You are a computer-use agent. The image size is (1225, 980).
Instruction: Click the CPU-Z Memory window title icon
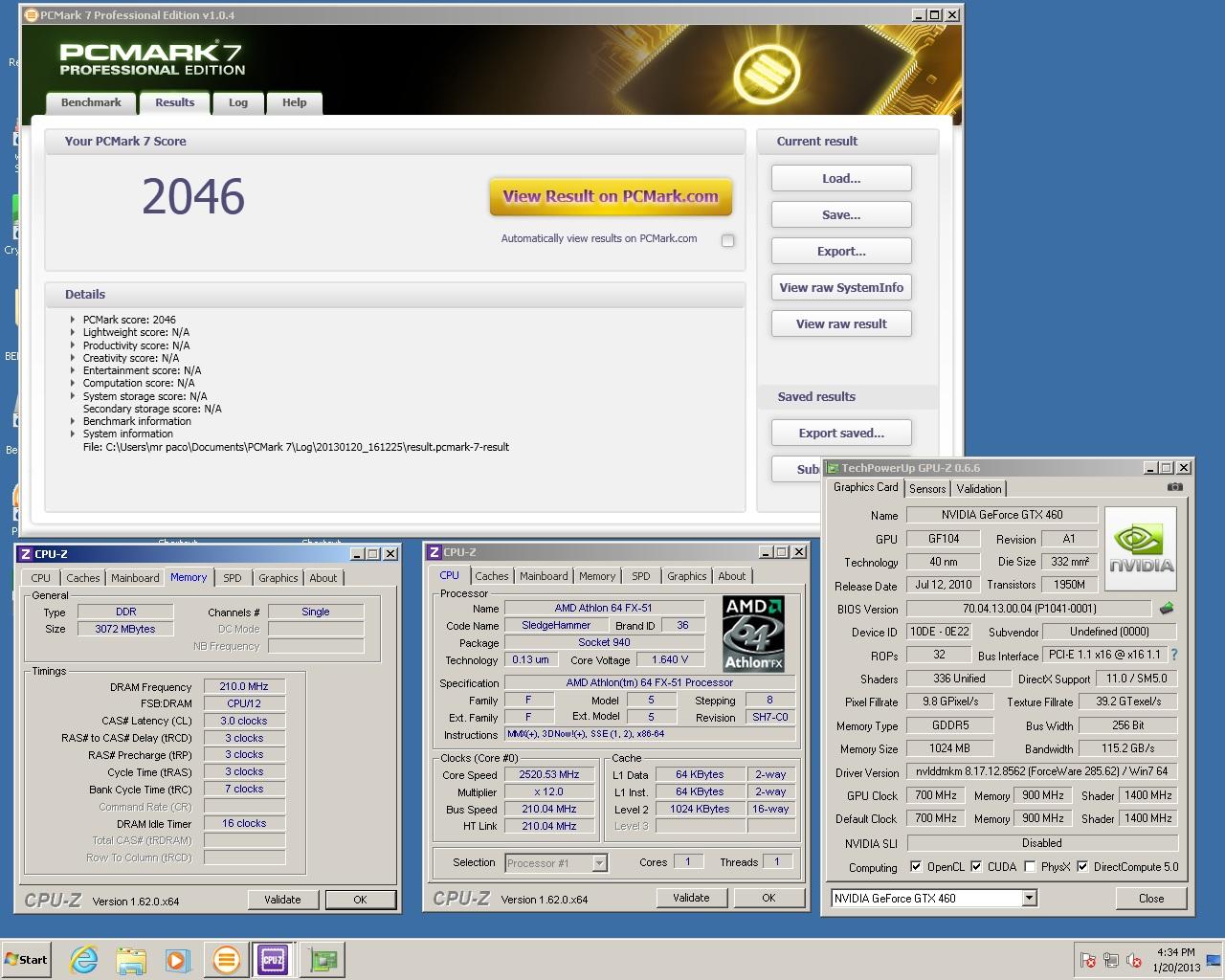pyautogui.click(x=26, y=554)
